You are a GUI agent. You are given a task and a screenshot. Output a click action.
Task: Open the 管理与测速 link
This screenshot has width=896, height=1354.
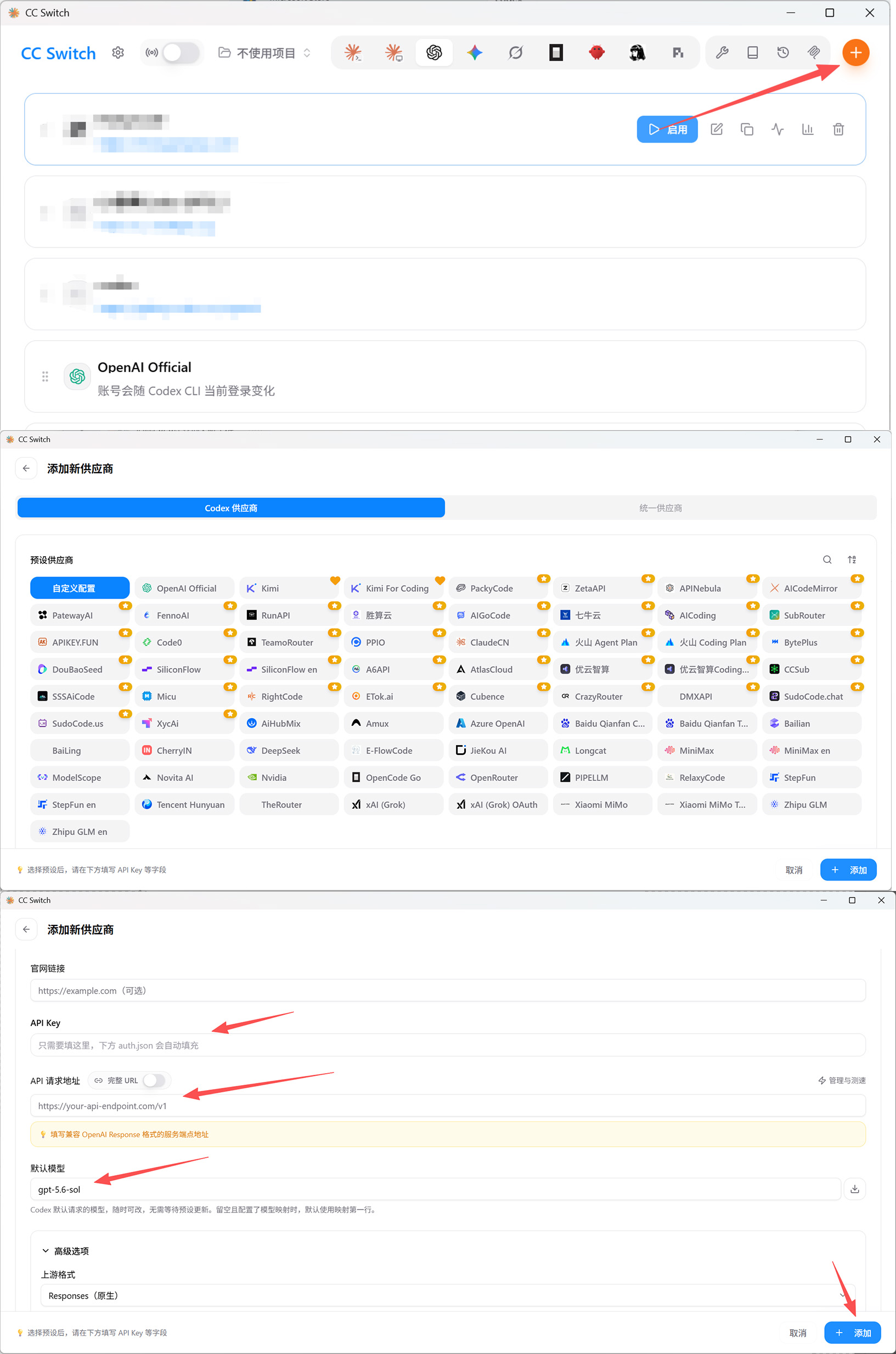click(x=842, y=1080)
